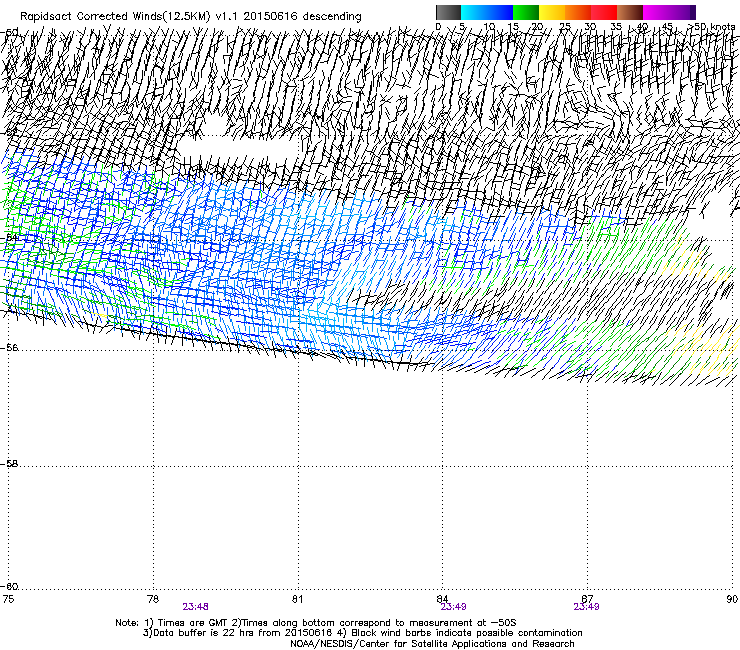Select the '84' longitude axis label

click(x=442, y=599)
